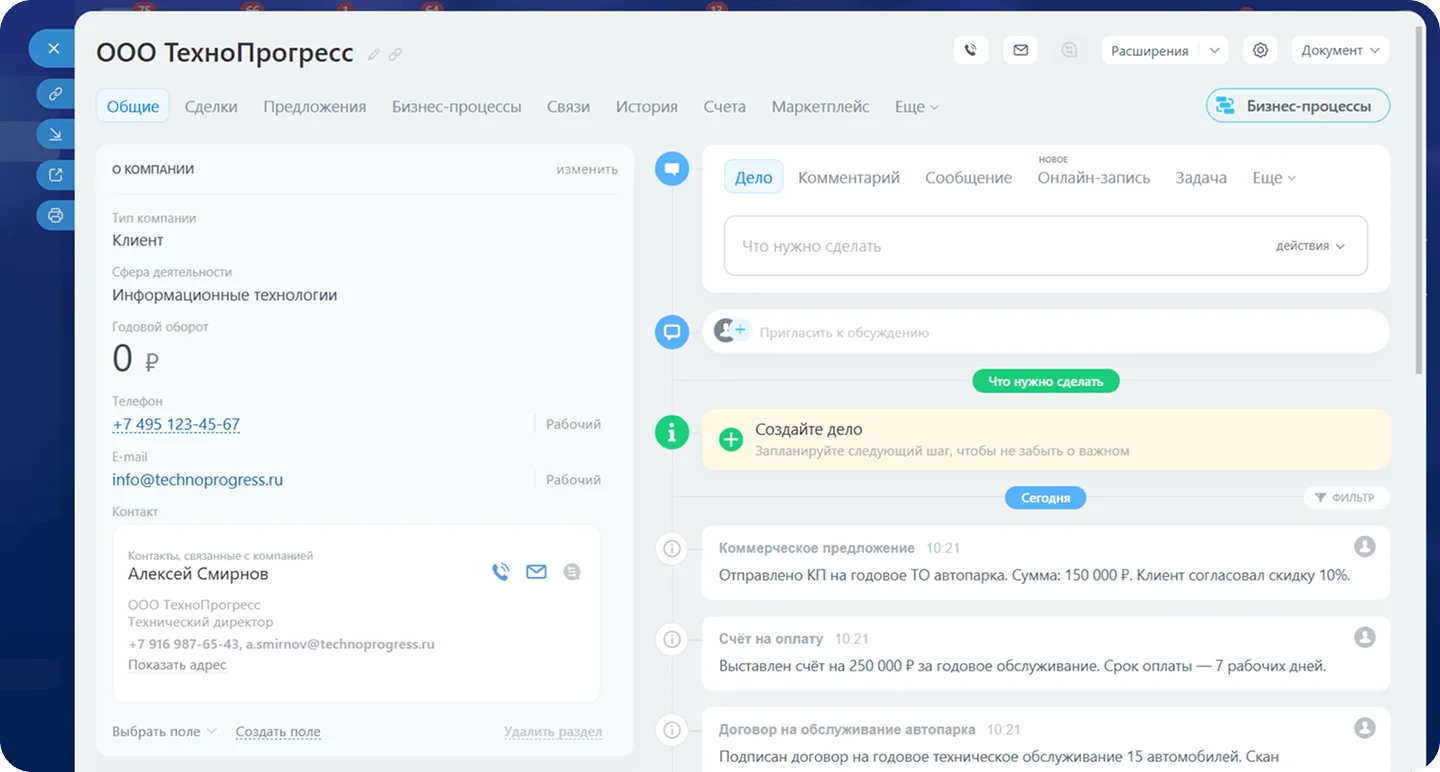Viewport: 1440px width, 772px height.
Task: Email Алексей Смирнов using the envelope icon
Action: click(536, 572)
